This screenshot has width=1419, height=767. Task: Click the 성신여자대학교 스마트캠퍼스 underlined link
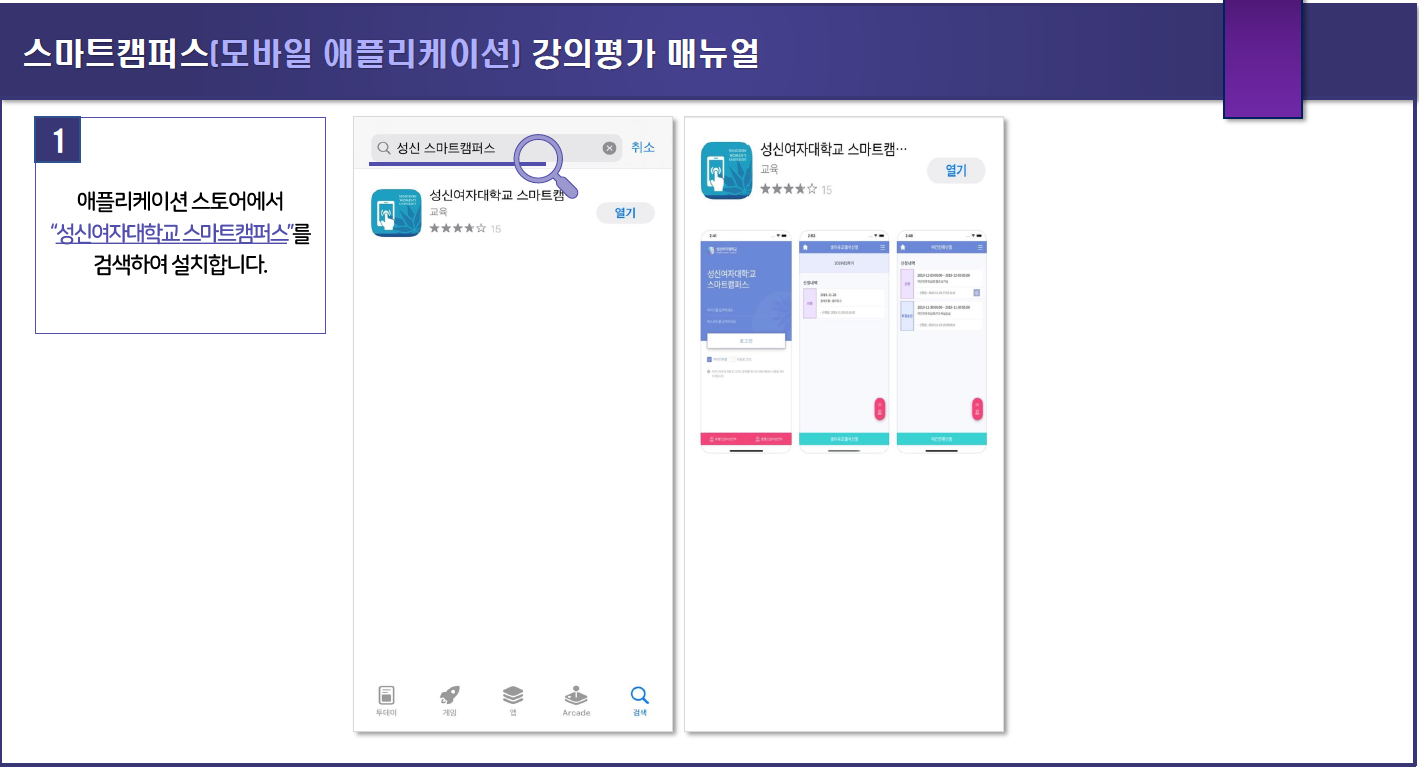170,235
